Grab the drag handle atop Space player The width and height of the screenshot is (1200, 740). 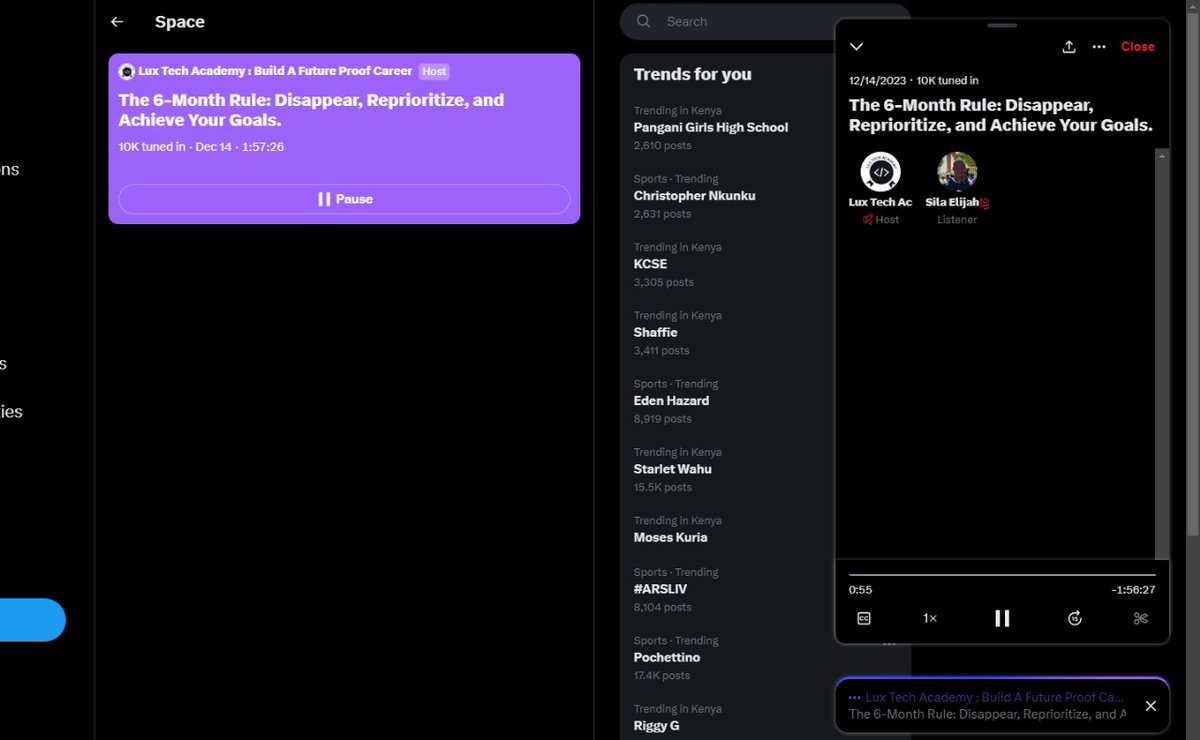tap(1002, 25)
